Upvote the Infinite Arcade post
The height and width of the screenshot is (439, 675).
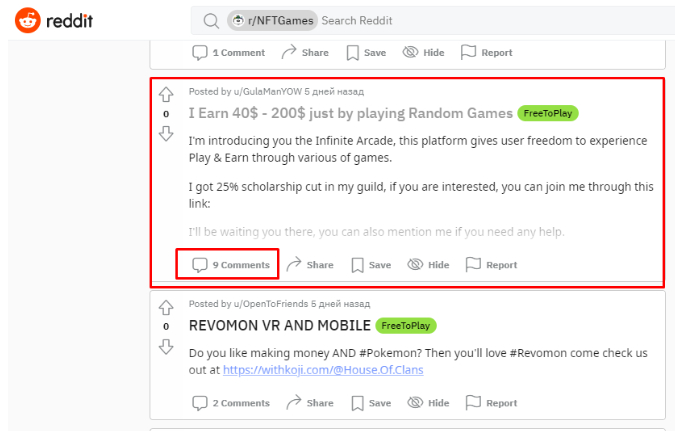coord(166,96)
